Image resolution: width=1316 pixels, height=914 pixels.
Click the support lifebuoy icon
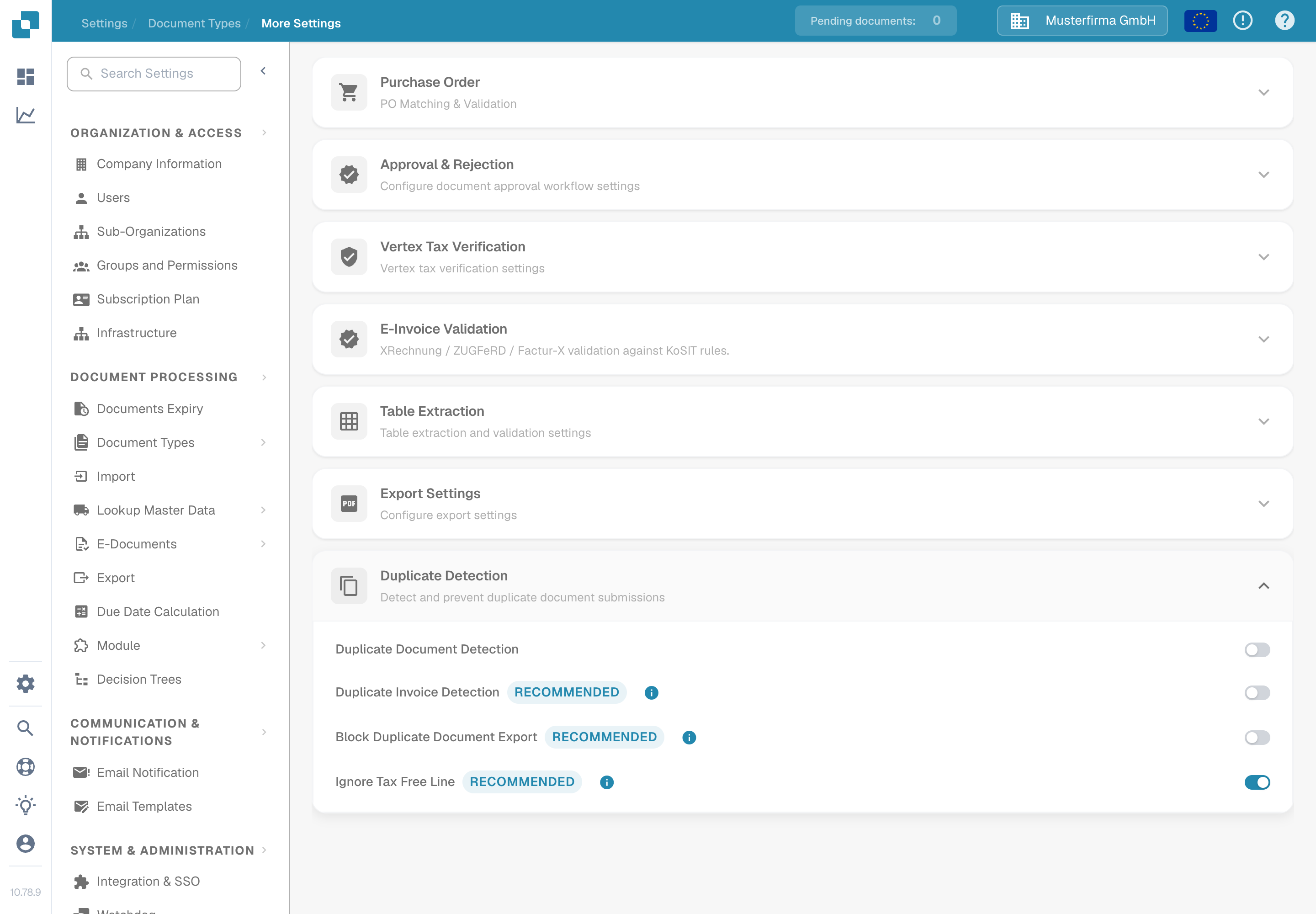click(x=25, y=766)
